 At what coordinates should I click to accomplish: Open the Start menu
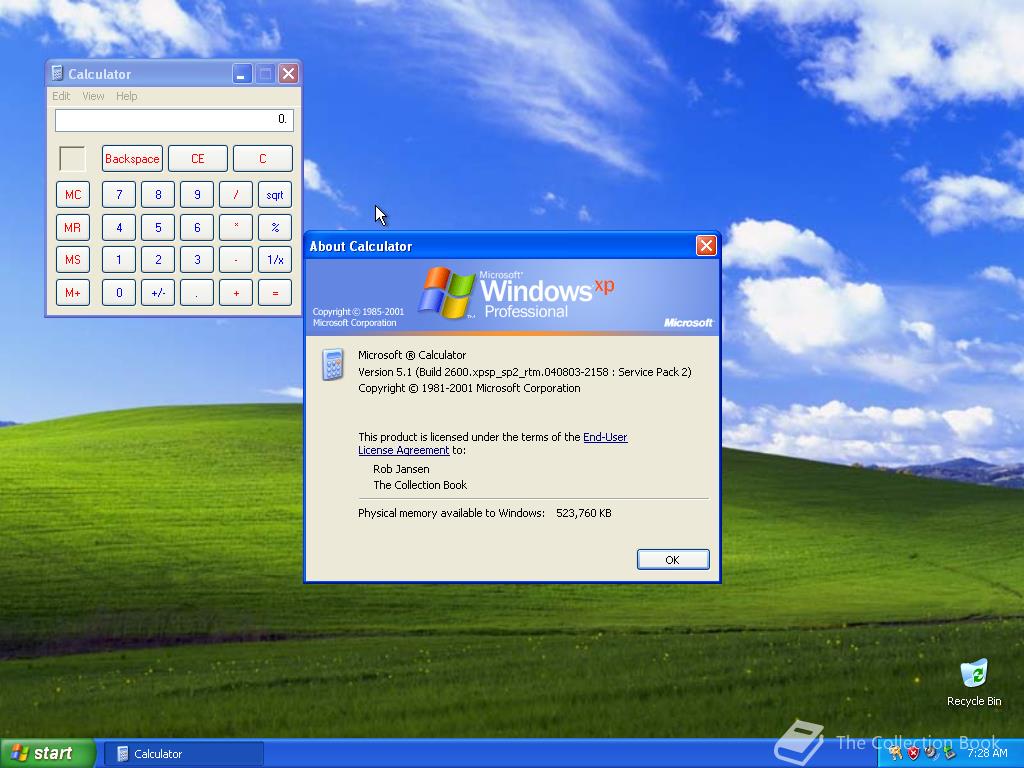(47, 753)
